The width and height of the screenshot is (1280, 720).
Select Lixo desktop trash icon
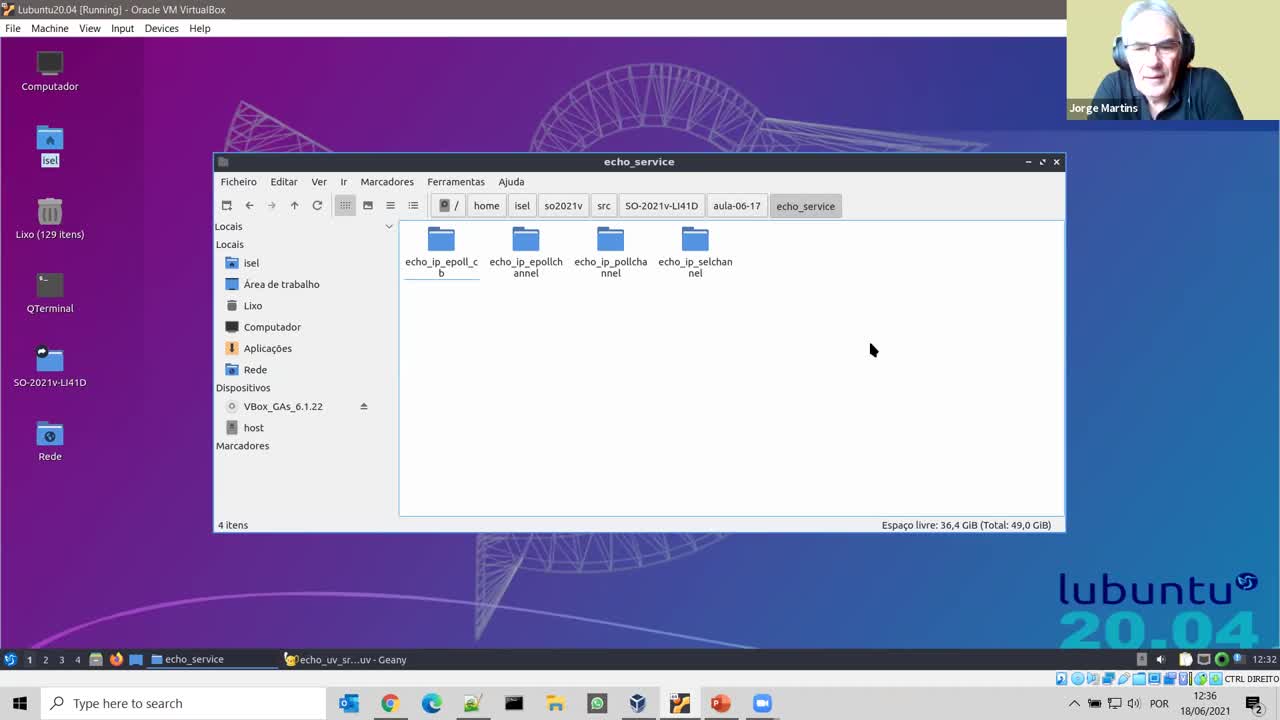[50, 219]
